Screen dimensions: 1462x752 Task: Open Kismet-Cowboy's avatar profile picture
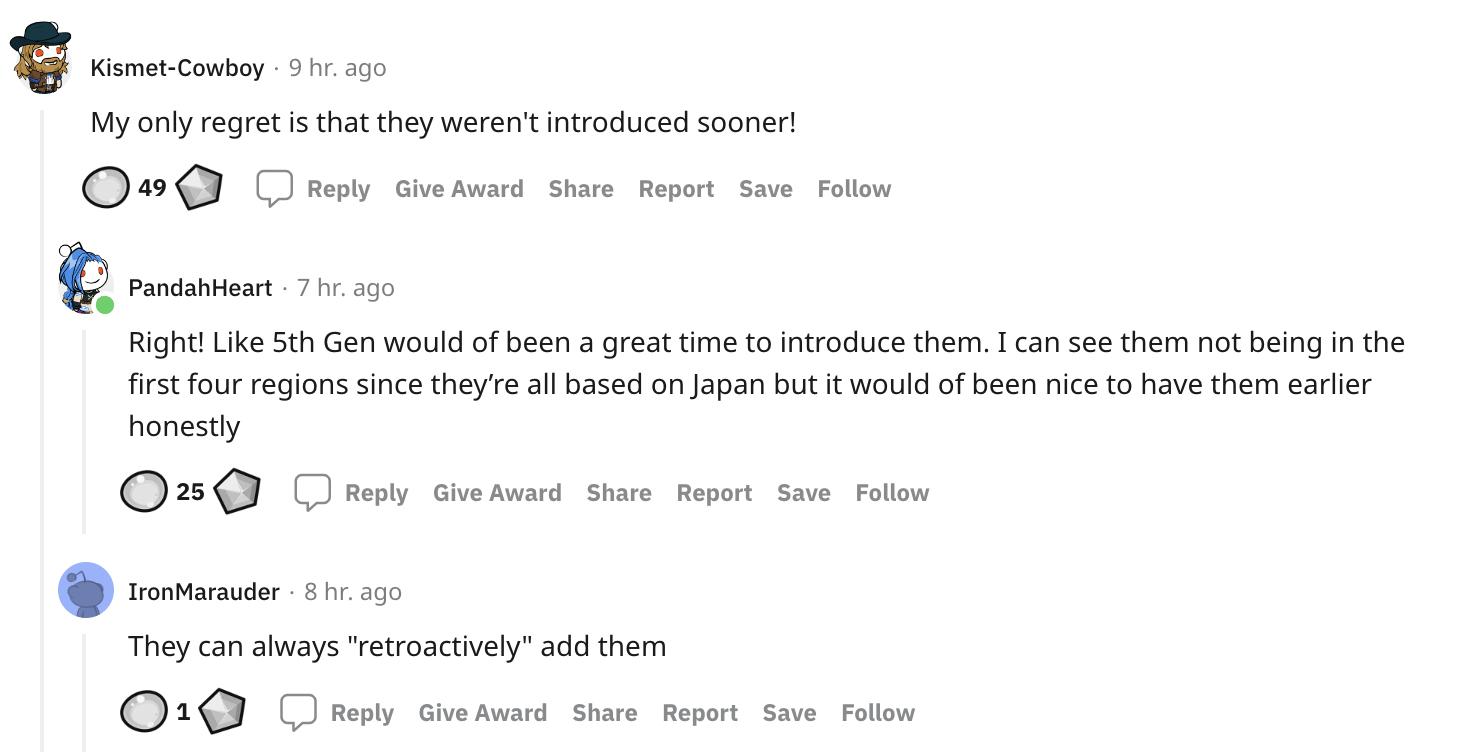pos(40,58)
